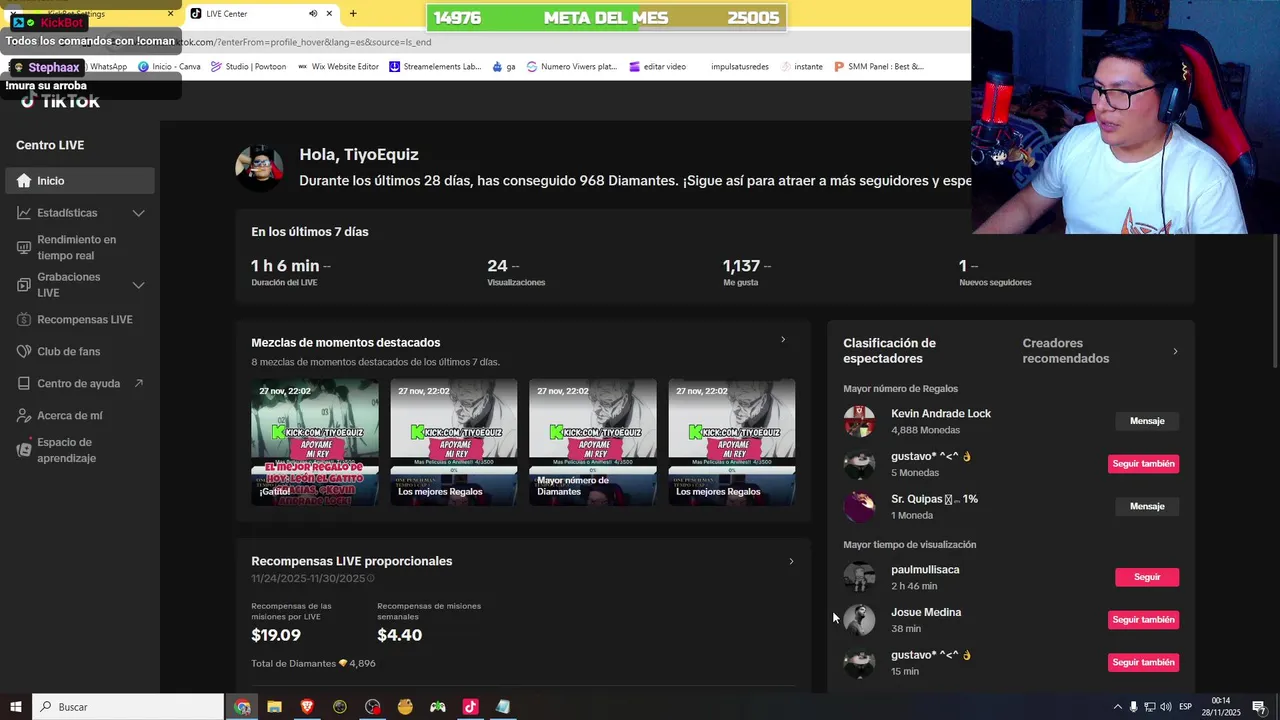
Task: Open Kevin Andrade Lock avatar
Action: coord(859,421)
